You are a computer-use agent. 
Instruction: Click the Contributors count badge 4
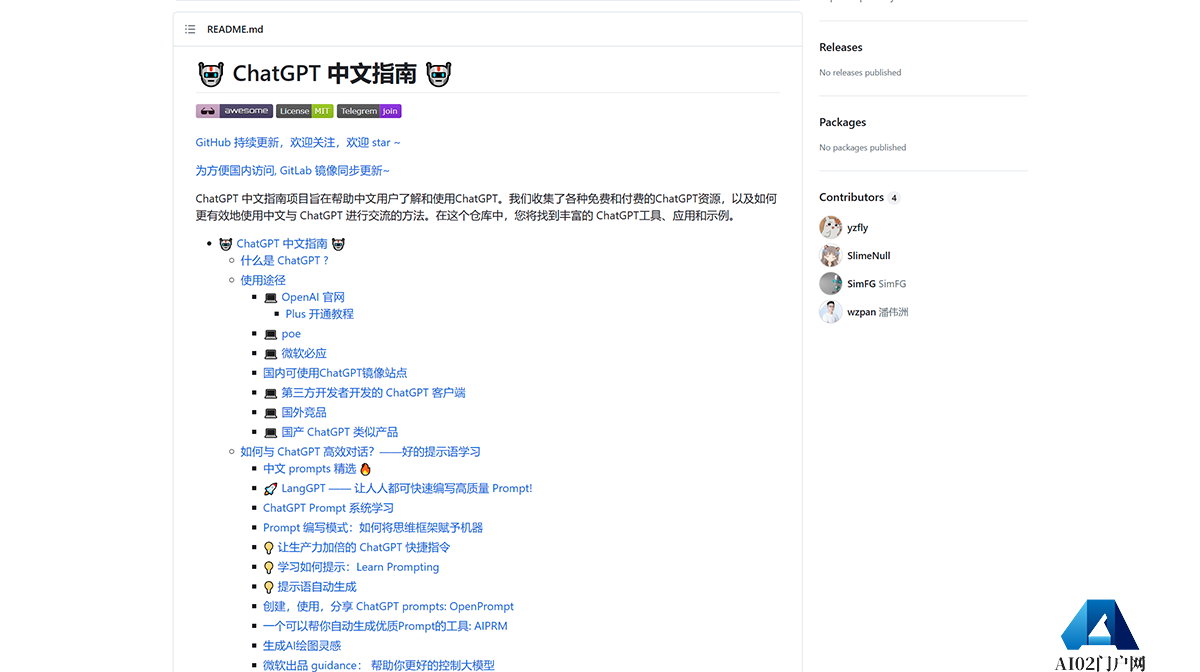pos(894,198)
